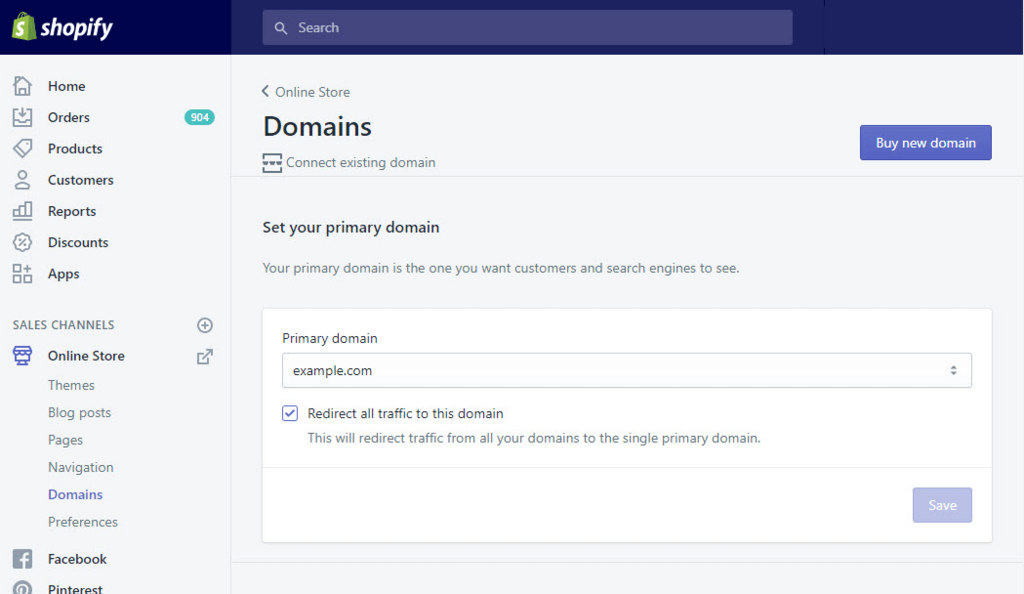Viewport: 1024px width, 594px height.
Task: Open Orders via its inbox icon
Action: [x=22, y=117]
